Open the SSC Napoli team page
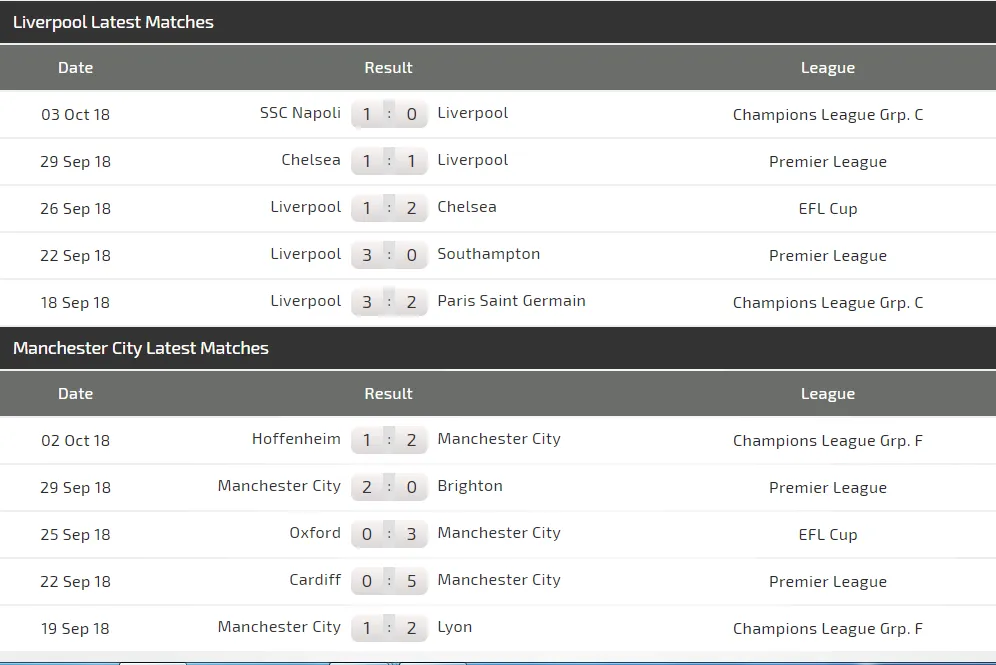Image resolution: width=996 pixels, height=665 pixels. pyautogui.click(x=300, y=113)
